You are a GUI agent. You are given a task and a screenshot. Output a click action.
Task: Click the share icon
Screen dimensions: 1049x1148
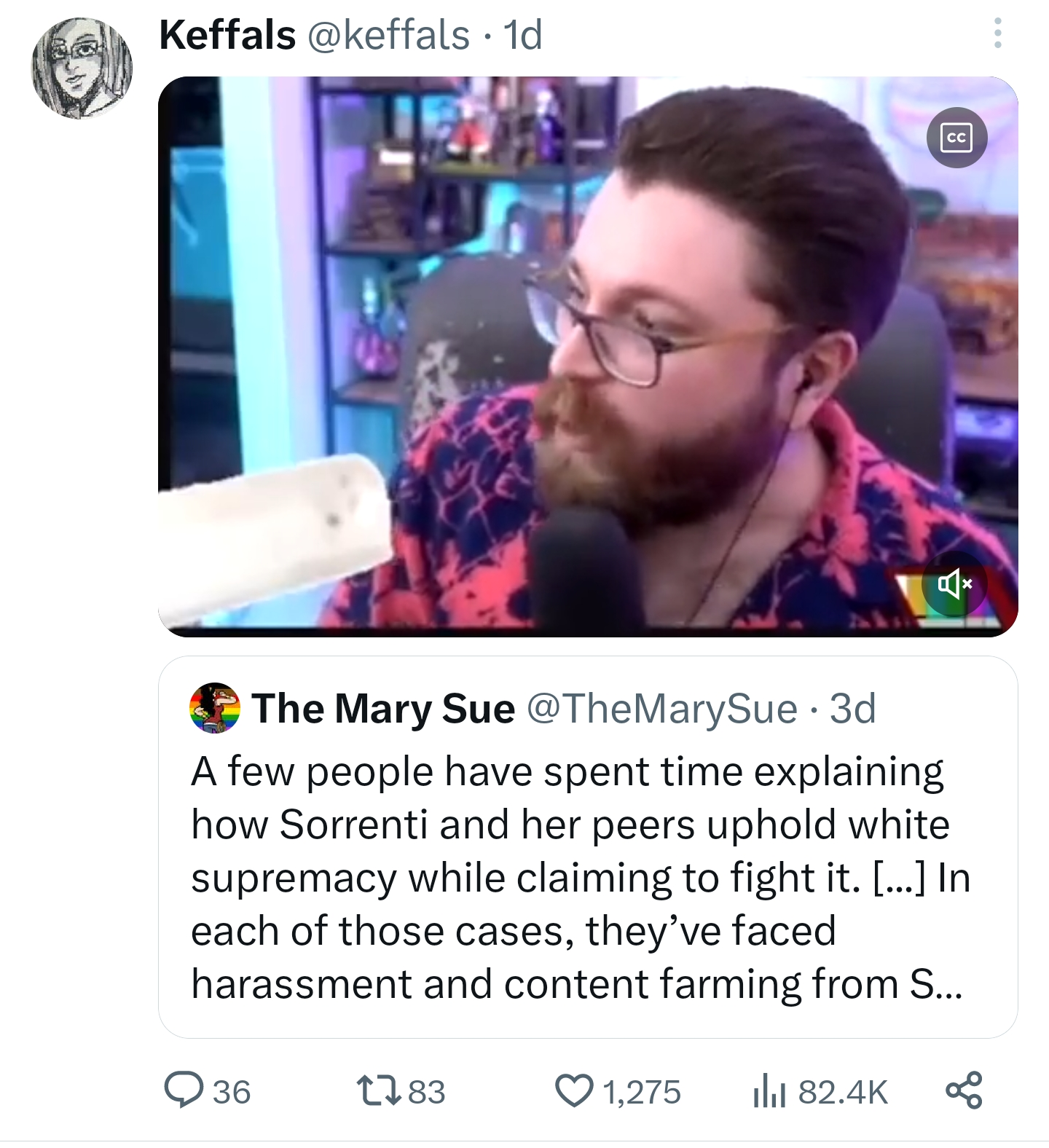[x=964, y=1090]
